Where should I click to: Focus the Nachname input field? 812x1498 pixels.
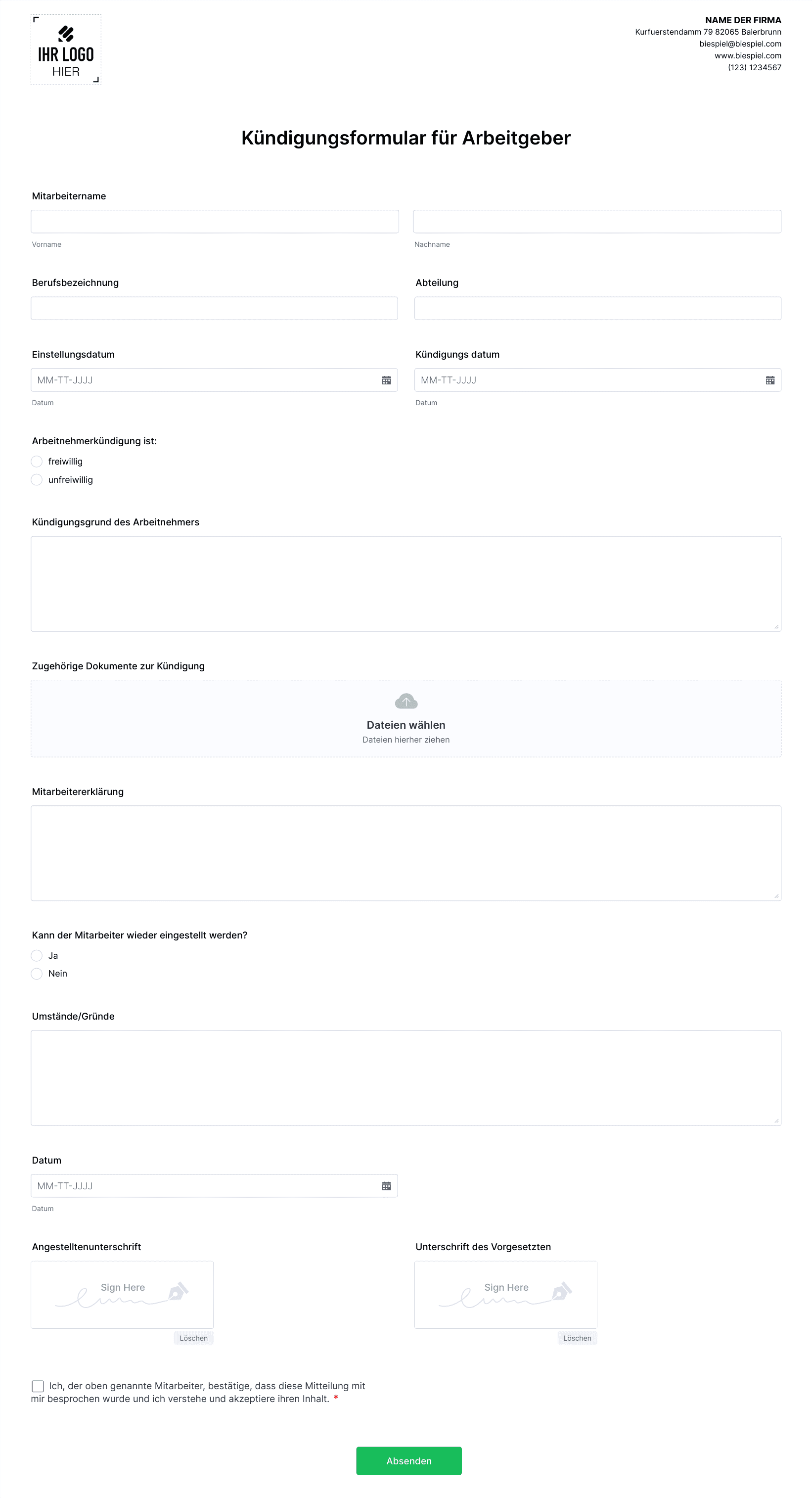tap(597, 222)
